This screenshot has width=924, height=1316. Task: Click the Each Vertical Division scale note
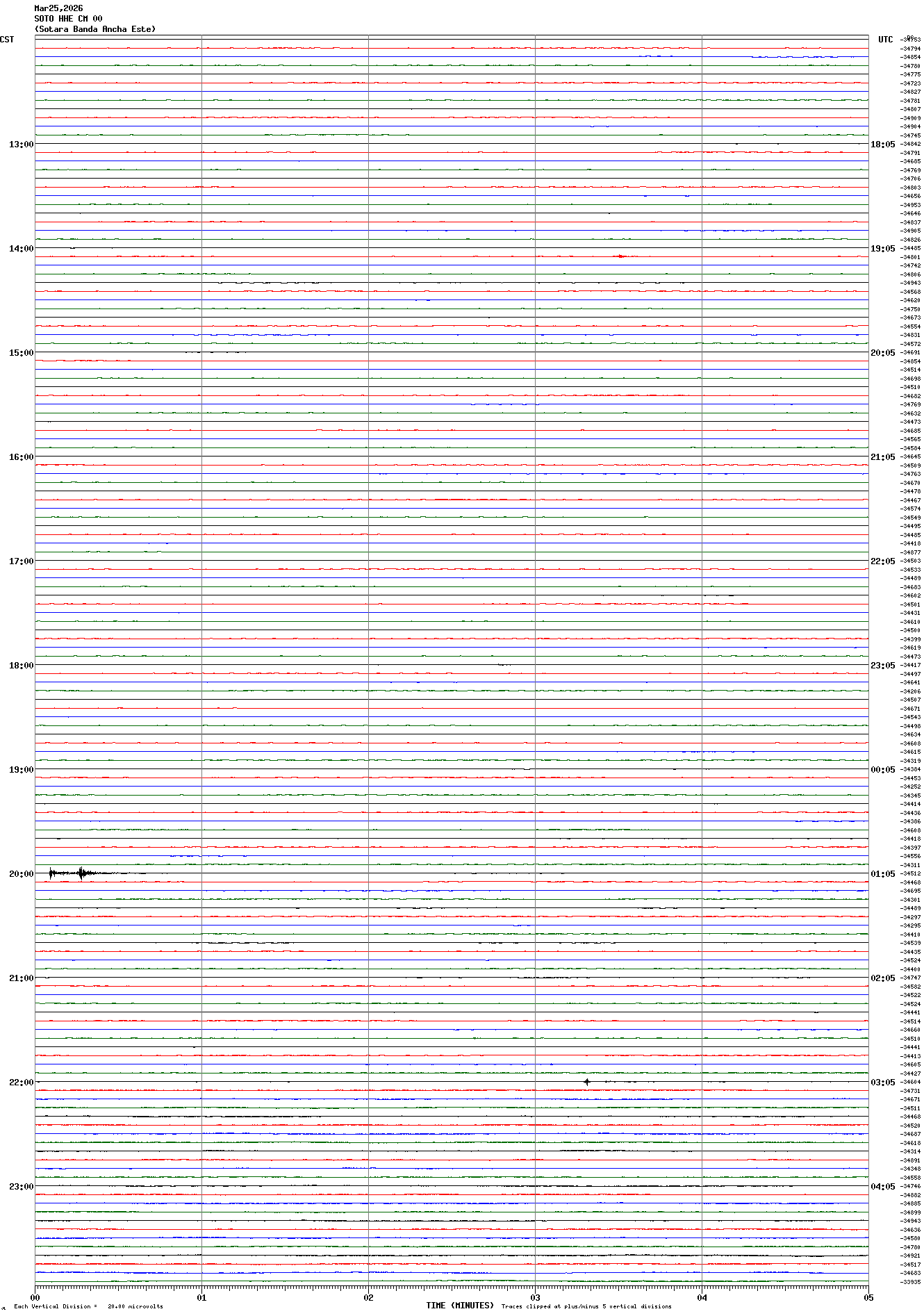pos(88,1306)
